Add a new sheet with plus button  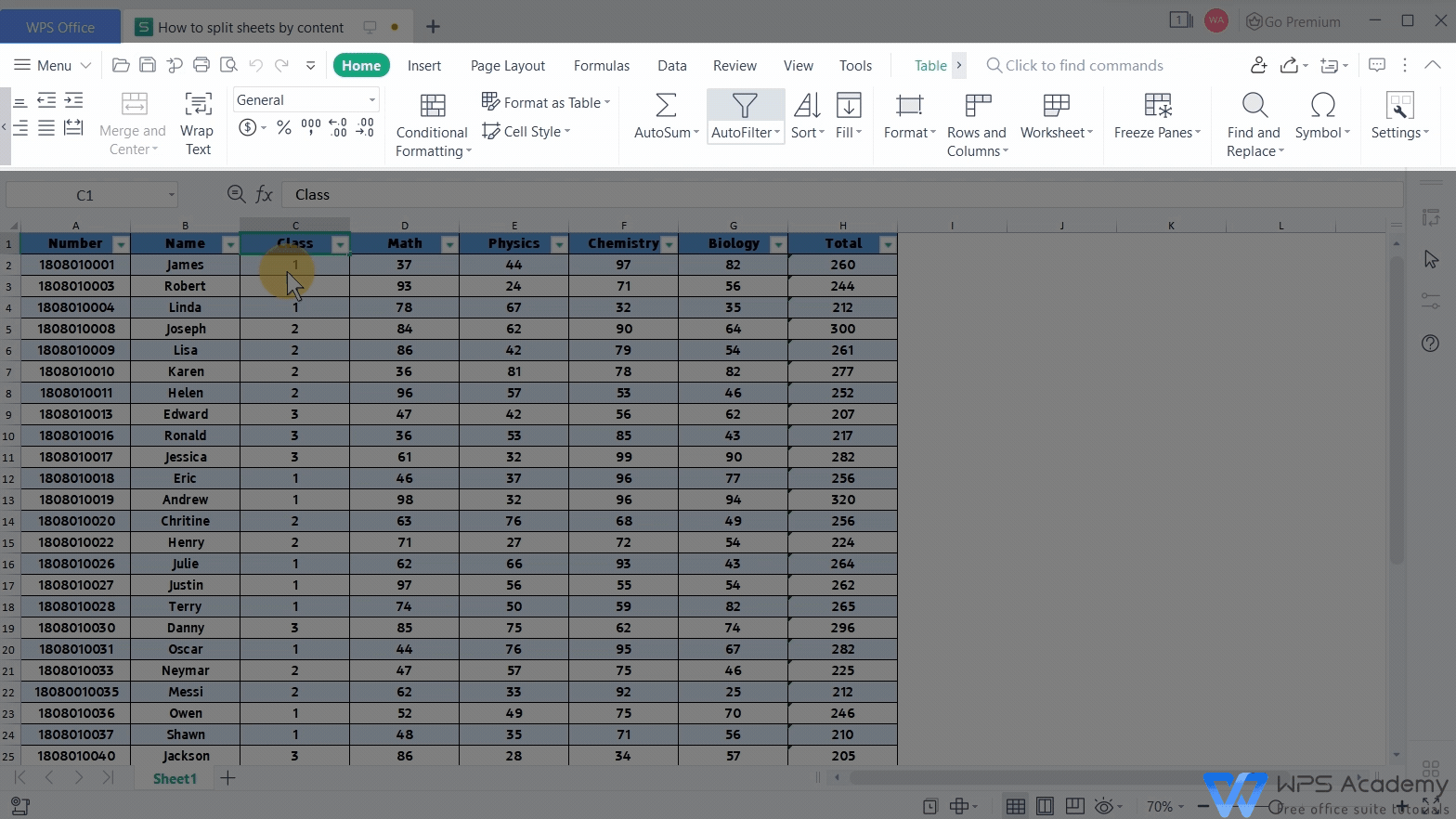(x=227, y=778)
